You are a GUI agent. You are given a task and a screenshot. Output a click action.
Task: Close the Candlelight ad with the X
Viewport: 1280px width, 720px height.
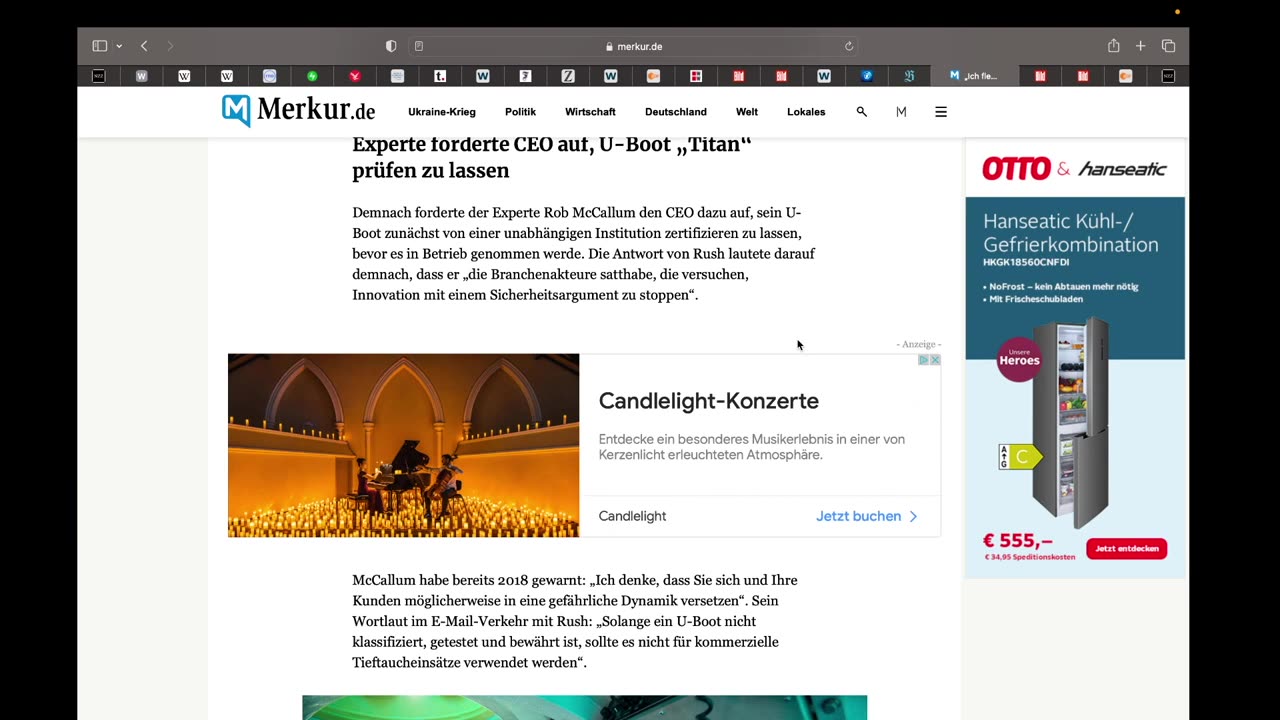pos(935,360)
